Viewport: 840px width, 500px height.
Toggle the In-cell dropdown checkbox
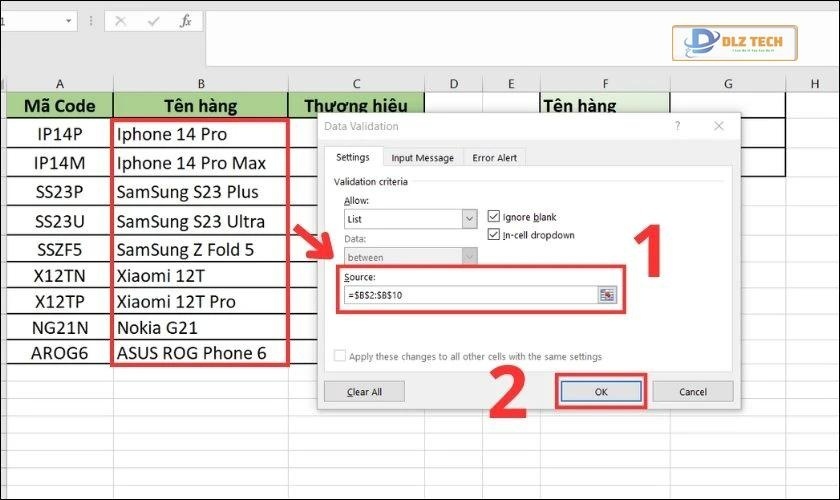point(494,235)
